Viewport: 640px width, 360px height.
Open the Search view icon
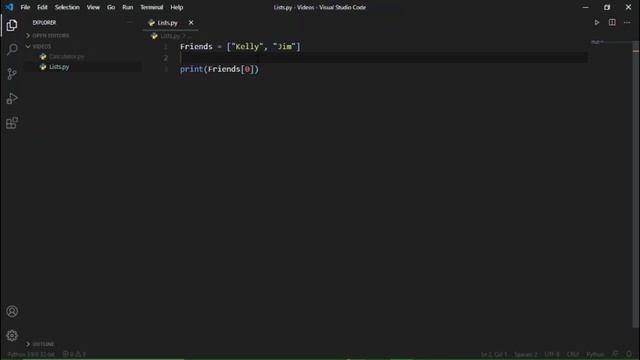point(12,49)
